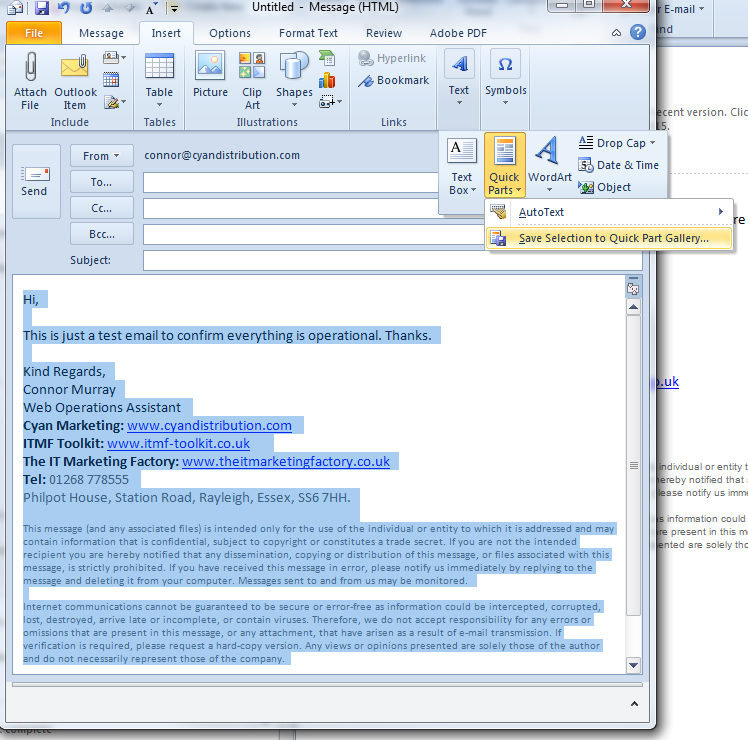Screen dimensions: 748x740
Task: Switch to the Format Text tab
Action: [308, 33]
